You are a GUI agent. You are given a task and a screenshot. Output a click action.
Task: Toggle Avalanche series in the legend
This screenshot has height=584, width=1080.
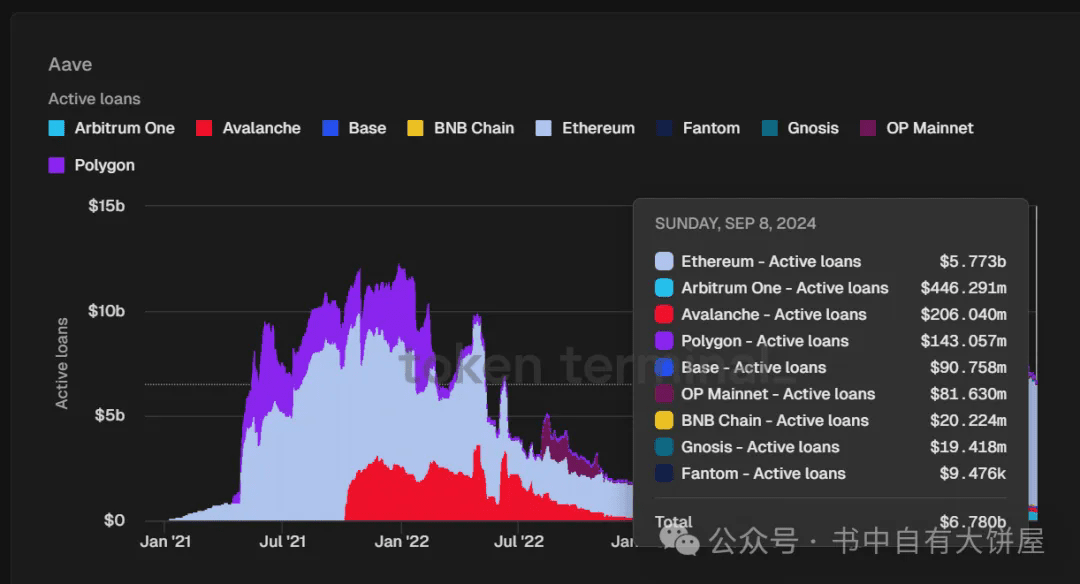pos(248,128)
